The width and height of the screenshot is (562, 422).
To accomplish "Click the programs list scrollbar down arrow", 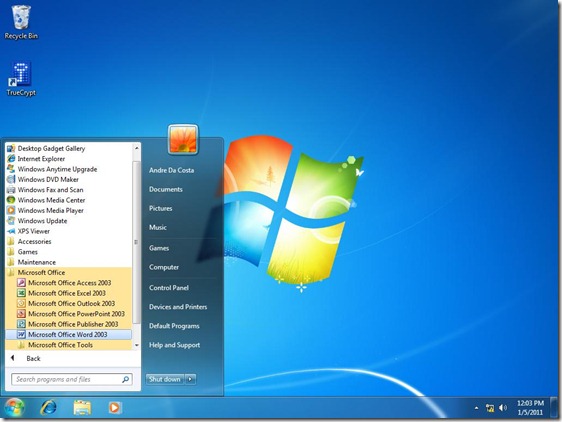I will (x=137, y=345).
